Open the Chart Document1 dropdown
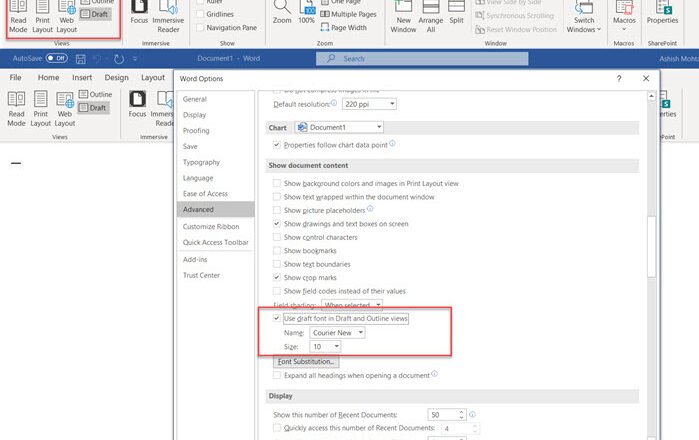This screenshot has width=699, height=440. point(339,127)
